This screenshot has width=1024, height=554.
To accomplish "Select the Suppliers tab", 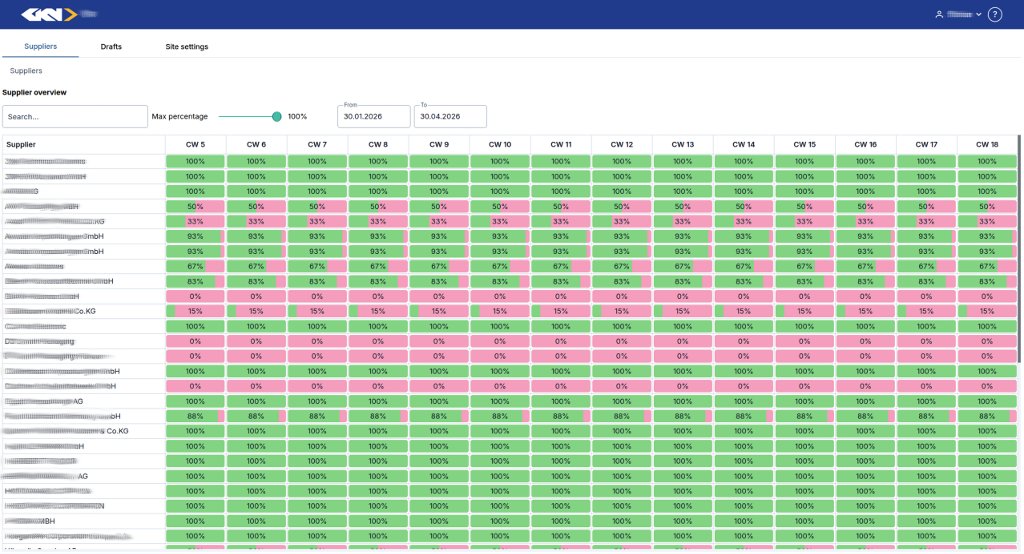I will click(x=40, y=46).
